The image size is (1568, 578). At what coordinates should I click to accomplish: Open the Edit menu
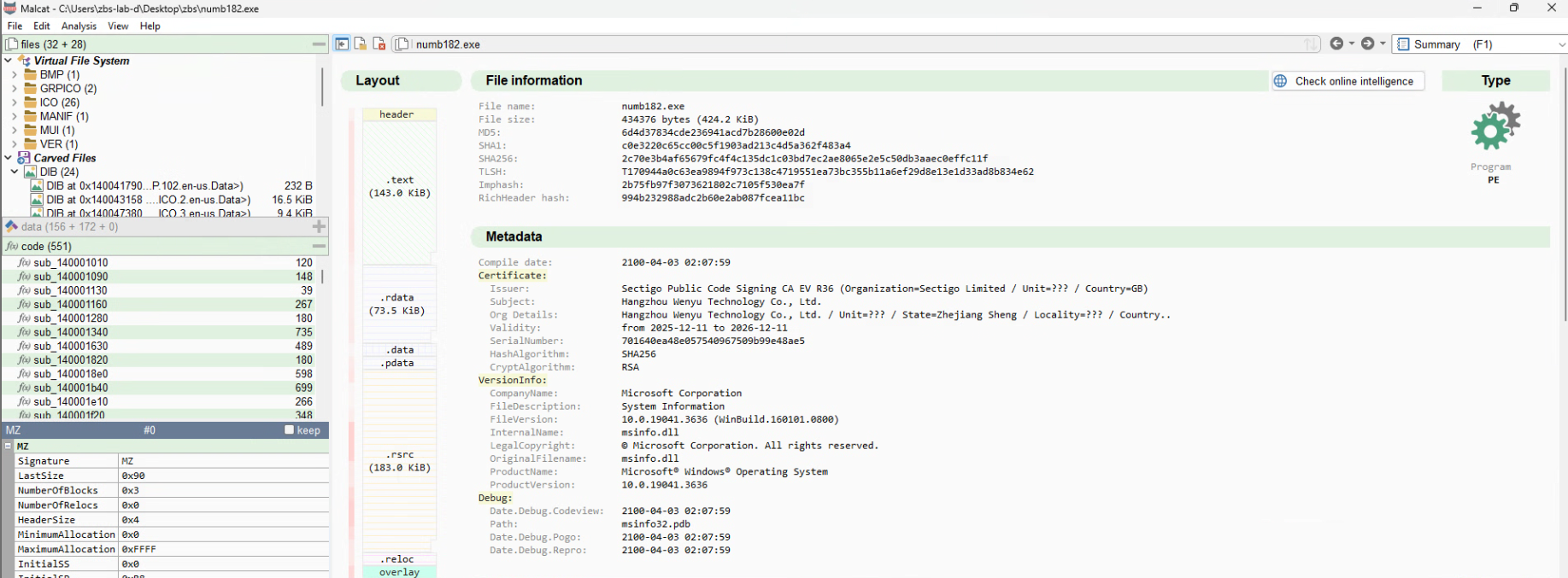point(41,26)
